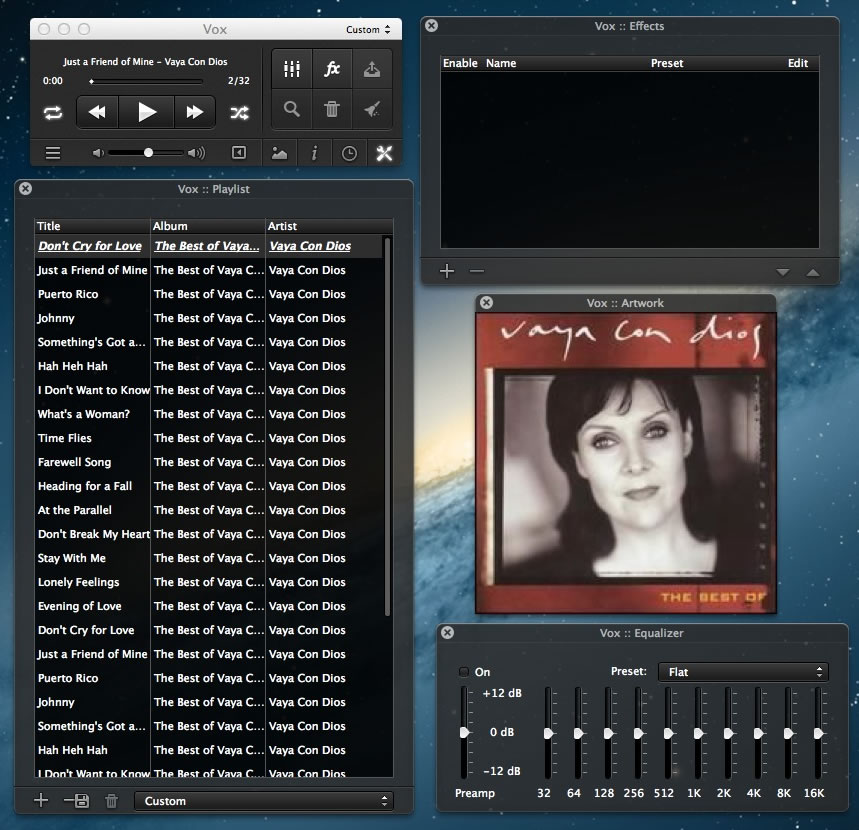Image resolution: width=859 pixels, height=830 pixels.
Task: Click the fx effects icon
Action: [332, 69]
